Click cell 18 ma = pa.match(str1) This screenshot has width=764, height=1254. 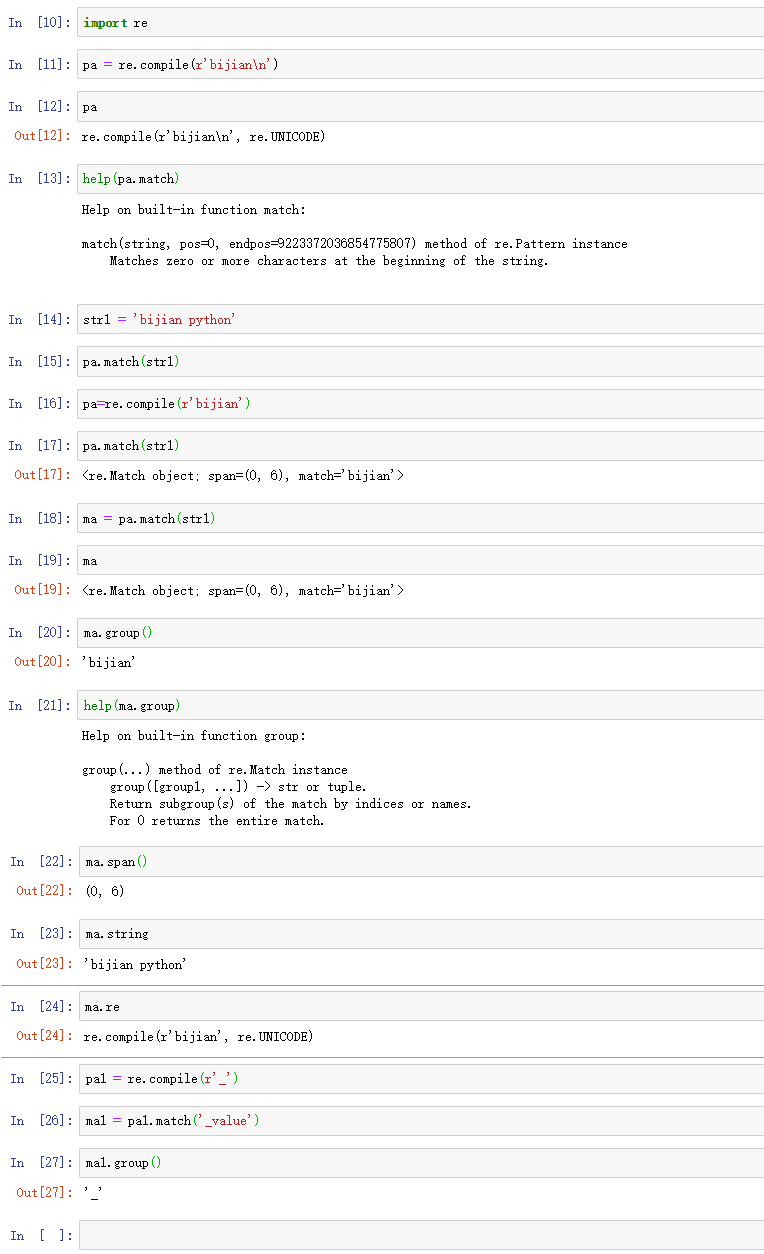coord(420,518)
